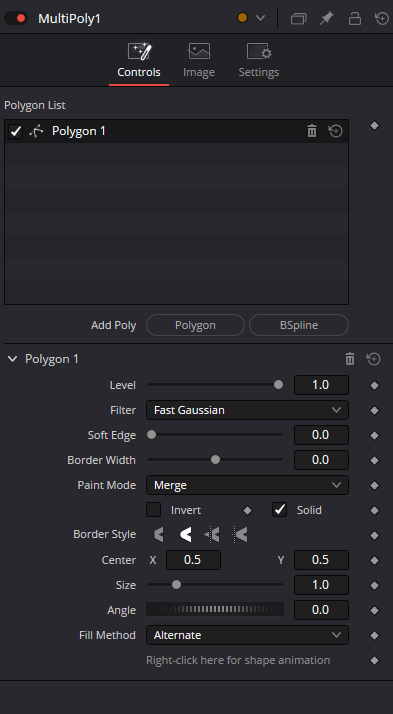The width and height of the screenshot is (393, 714).
Task: Click the shape animation right-click text
Action: coord(238,660)
